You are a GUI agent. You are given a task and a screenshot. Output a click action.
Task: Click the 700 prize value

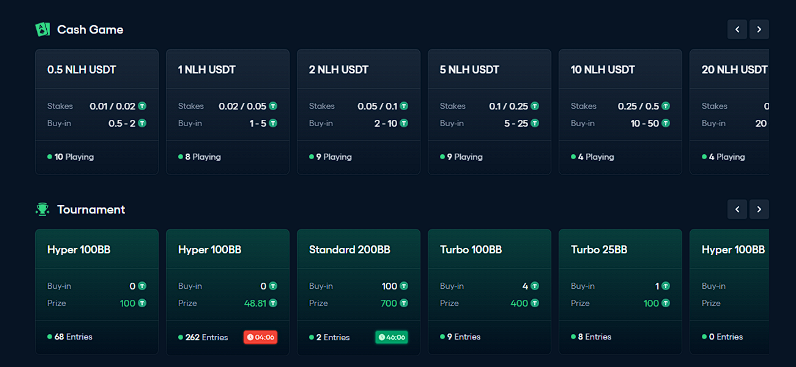click(389, 303)
